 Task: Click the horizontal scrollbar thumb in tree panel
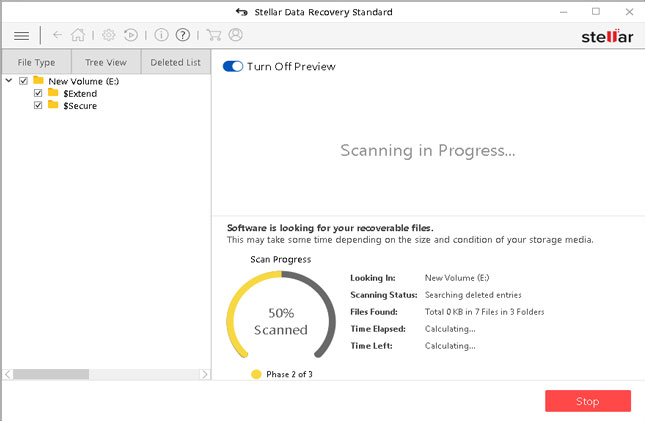[51, 374]
